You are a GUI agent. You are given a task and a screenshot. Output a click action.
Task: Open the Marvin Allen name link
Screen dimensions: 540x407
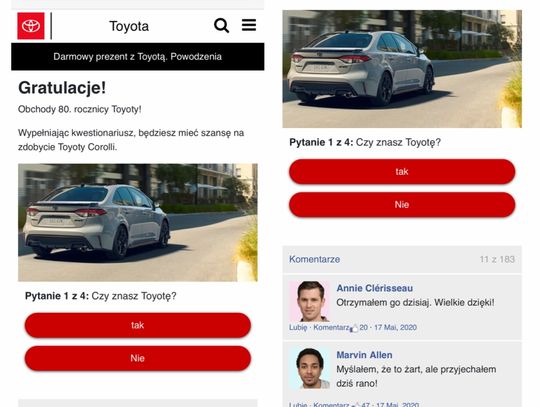pyautogui.click(x=364, y=355)
